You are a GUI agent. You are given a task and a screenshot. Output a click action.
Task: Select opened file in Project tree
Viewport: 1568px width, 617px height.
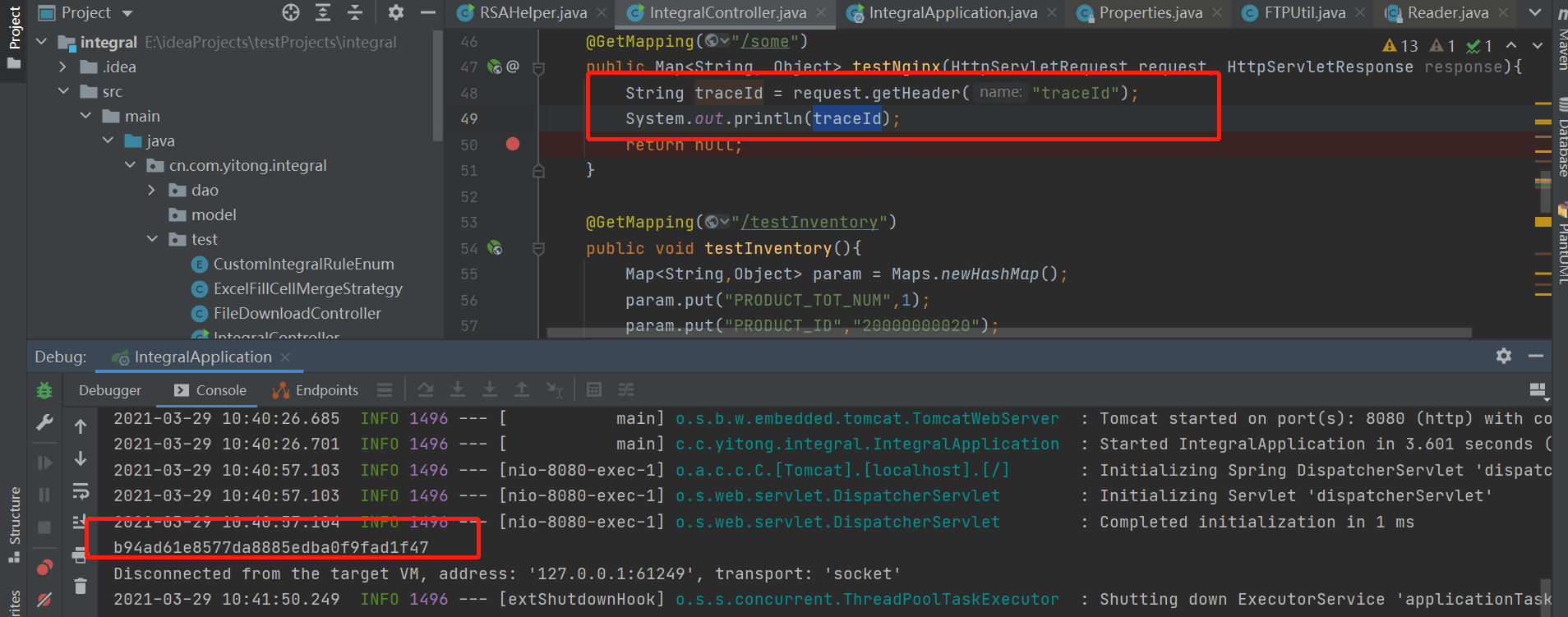point(291,12)
